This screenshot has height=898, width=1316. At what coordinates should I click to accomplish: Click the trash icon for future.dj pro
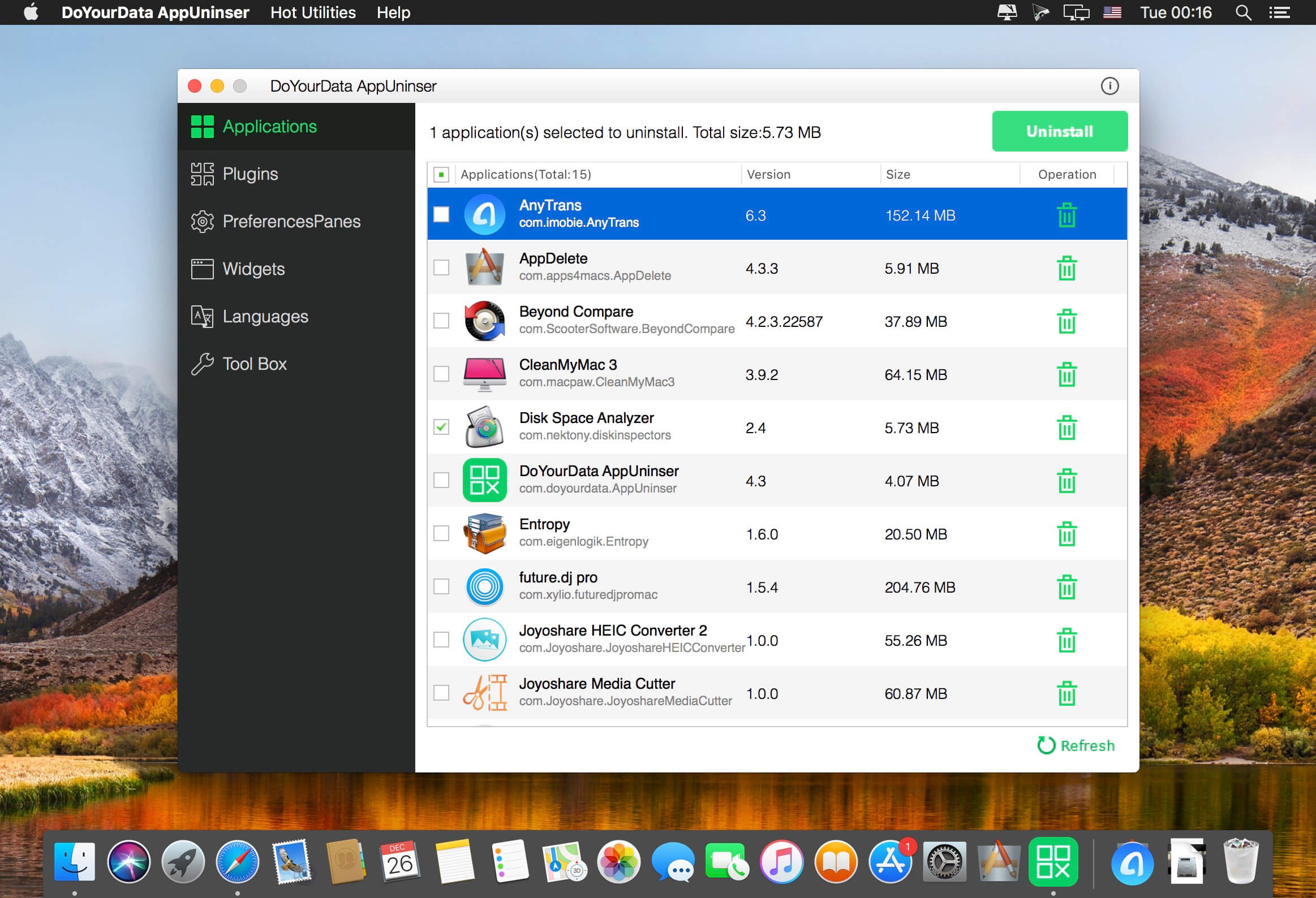click(1066, 588)
